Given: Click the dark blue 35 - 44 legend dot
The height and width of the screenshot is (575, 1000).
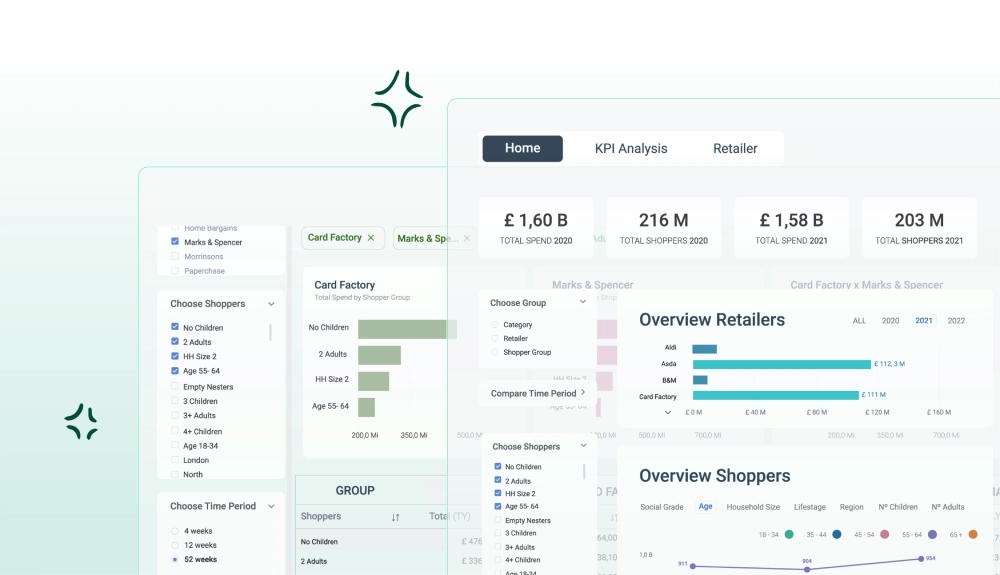Looking at the screenshot, I should pos(836,535).
